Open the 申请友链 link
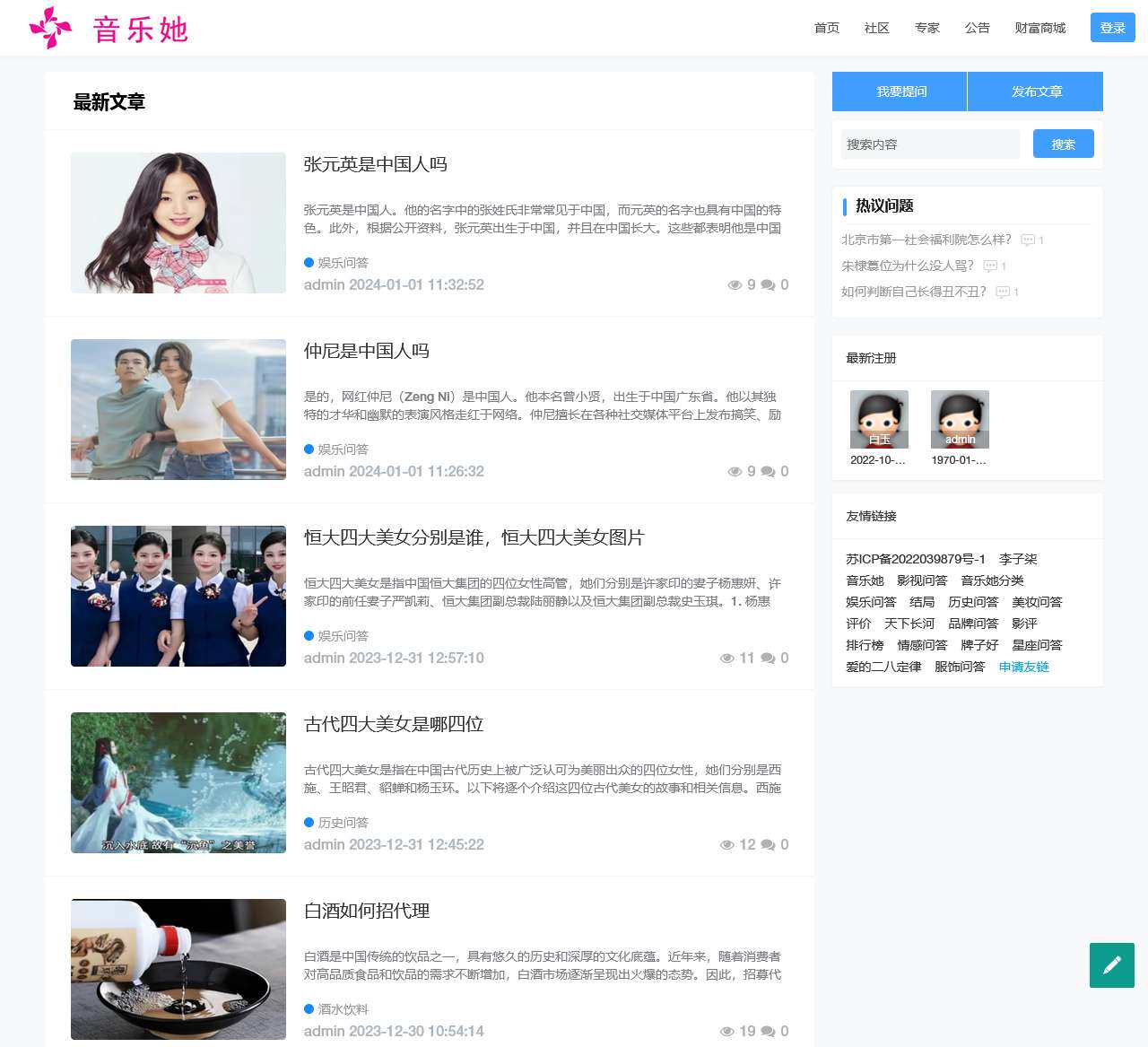This screenshot has width=1148, height=1047. click(1023, 667)
